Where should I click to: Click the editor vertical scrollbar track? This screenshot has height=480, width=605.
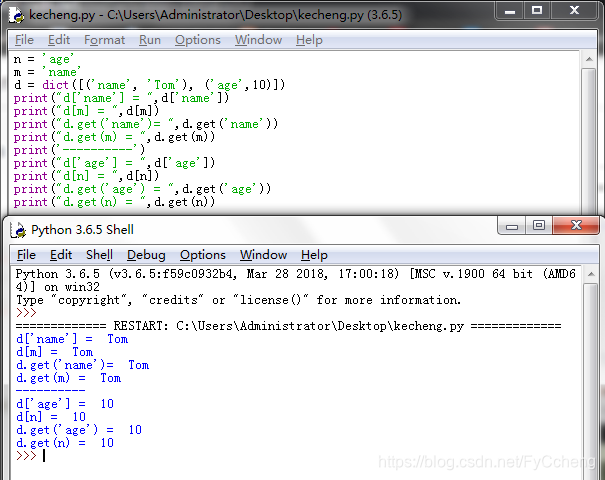pyautogui.click(x=589, y=139)
